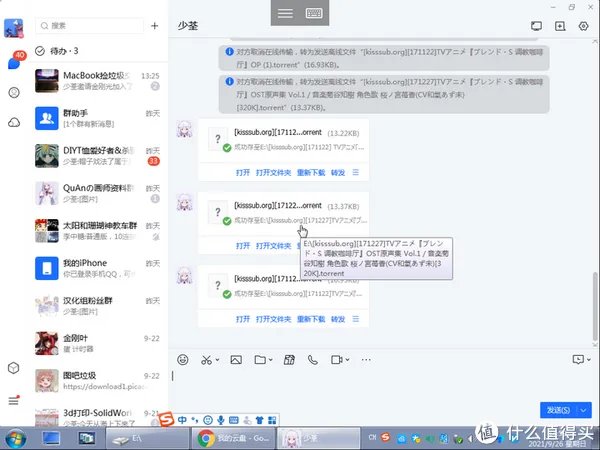
Task: Click the Sogou S logo on IME bar
Action: (166, 420)
